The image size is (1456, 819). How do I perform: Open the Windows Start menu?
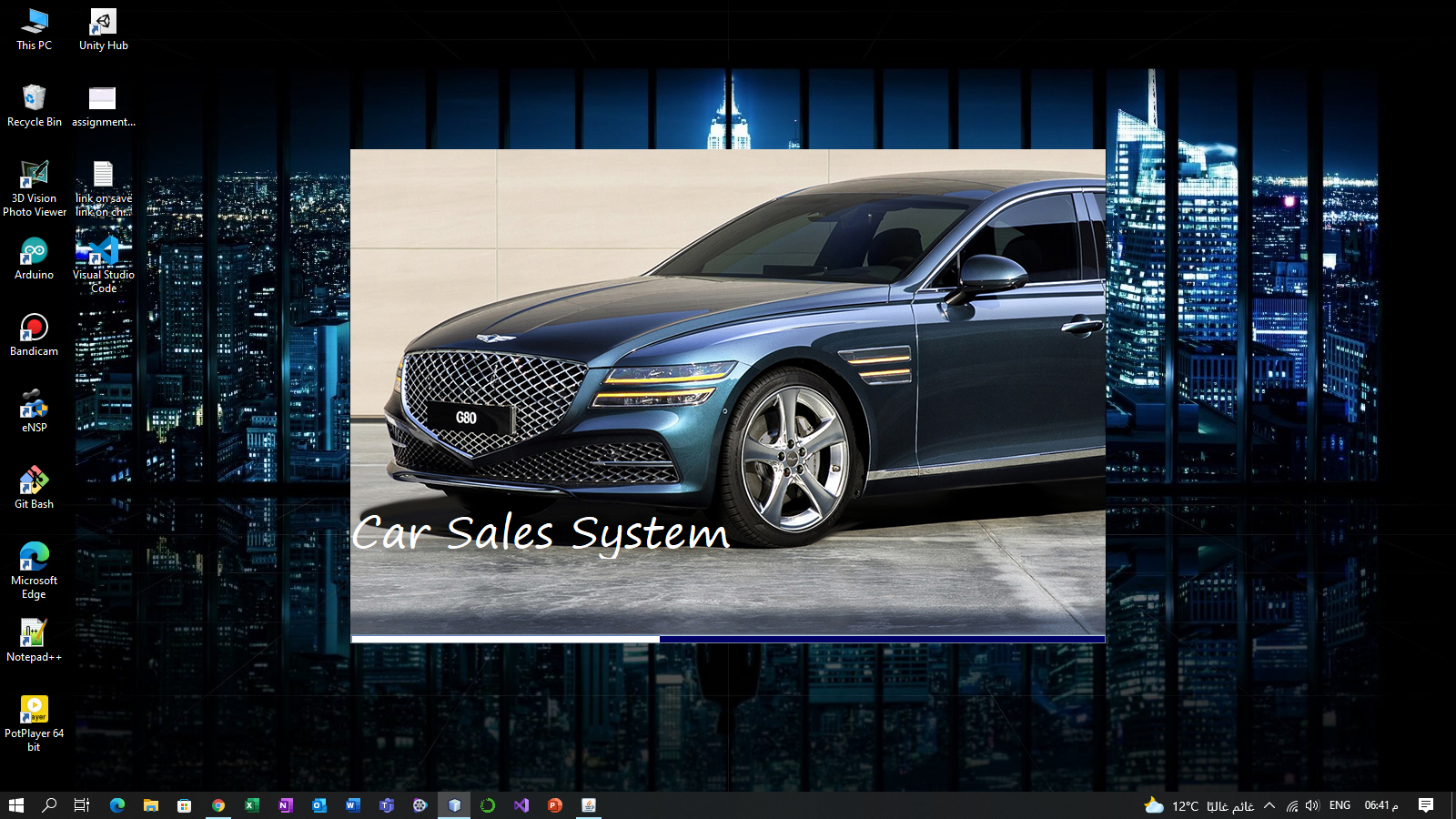[x=17, y=804]
